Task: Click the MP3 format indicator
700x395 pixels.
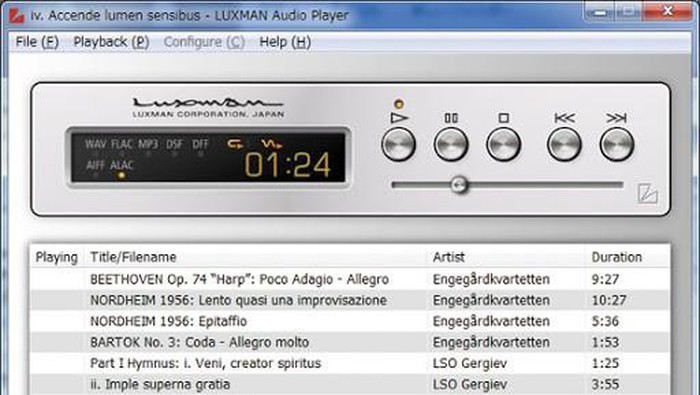Action: click(x=148, y=144)
